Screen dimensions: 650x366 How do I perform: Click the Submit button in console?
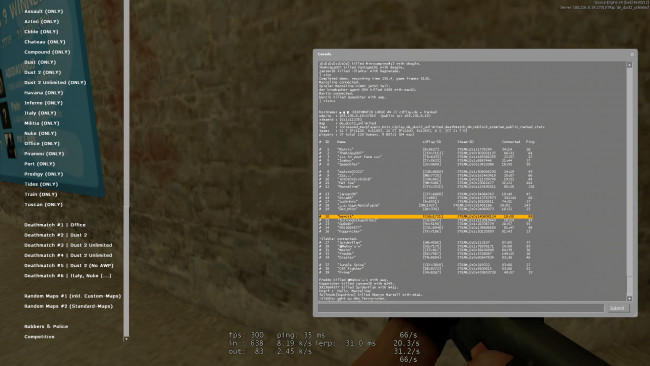coord(617,308)
